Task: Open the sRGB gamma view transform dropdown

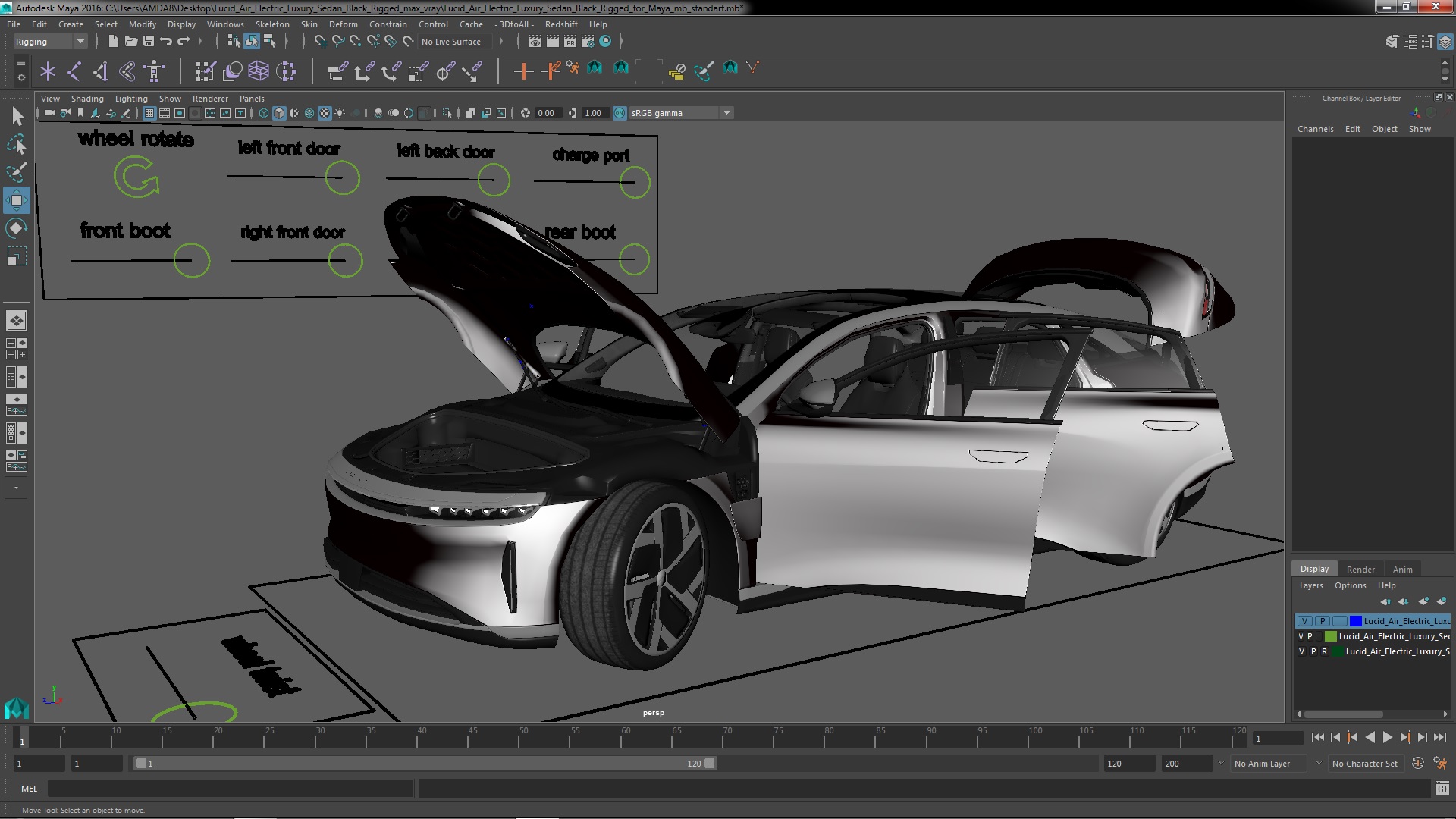Action: 681,113
